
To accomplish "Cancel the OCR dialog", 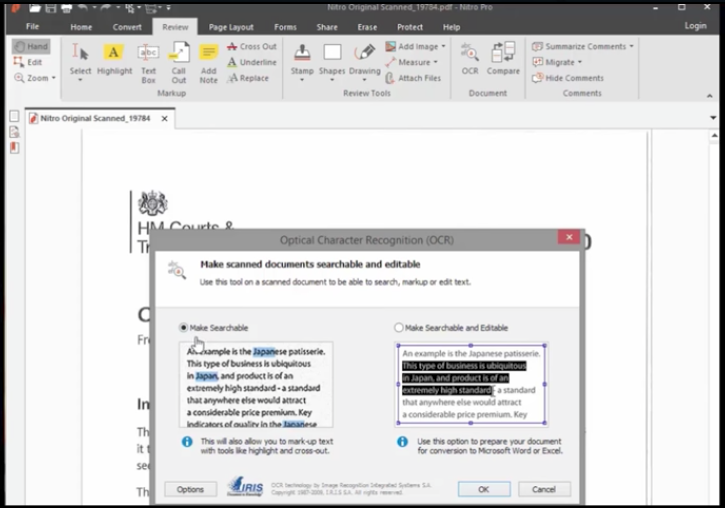I will click(x=544, y=489).
